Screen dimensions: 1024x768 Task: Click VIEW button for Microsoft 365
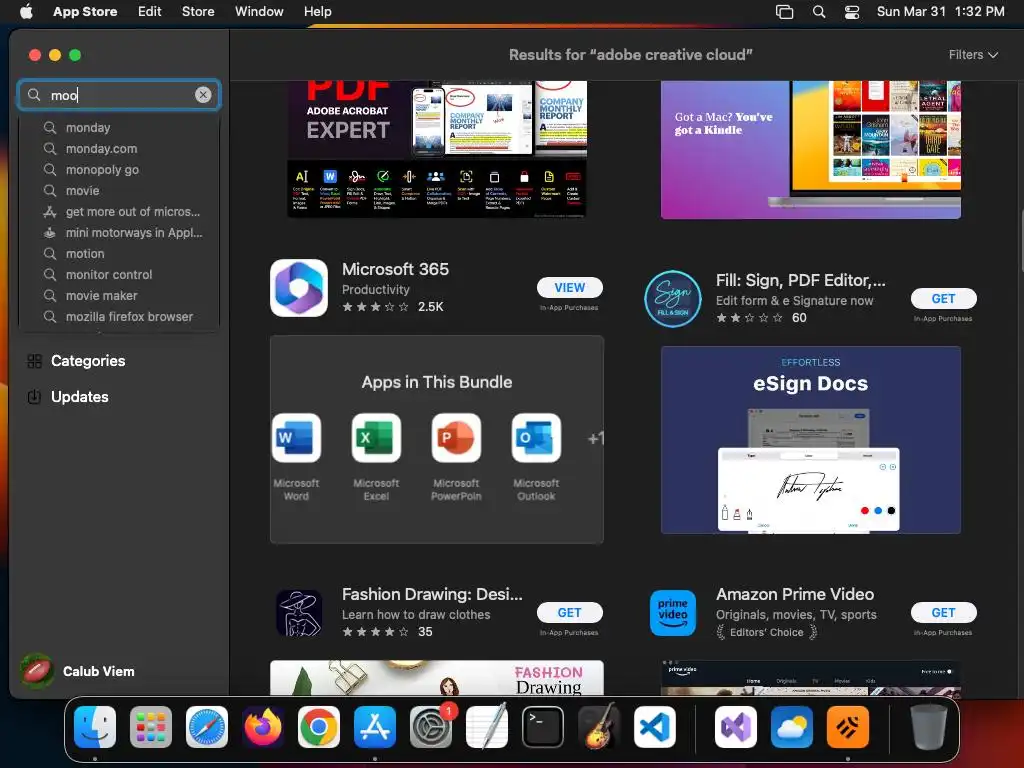569,287
